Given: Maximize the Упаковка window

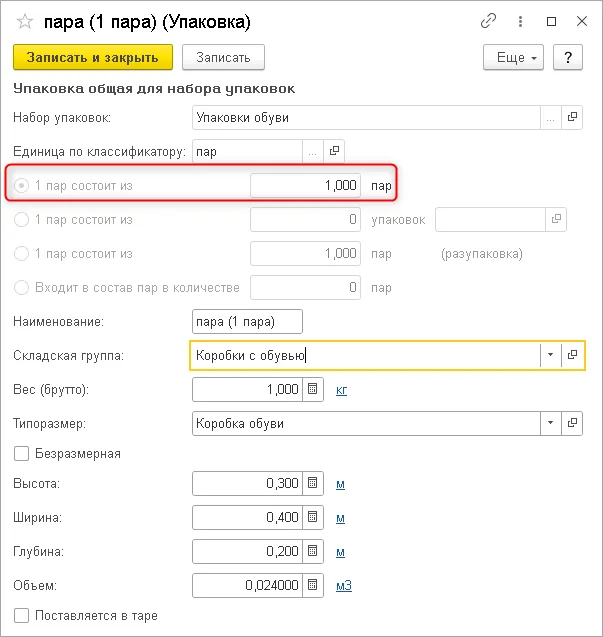Looking at the screenshot, I should 551,21.
